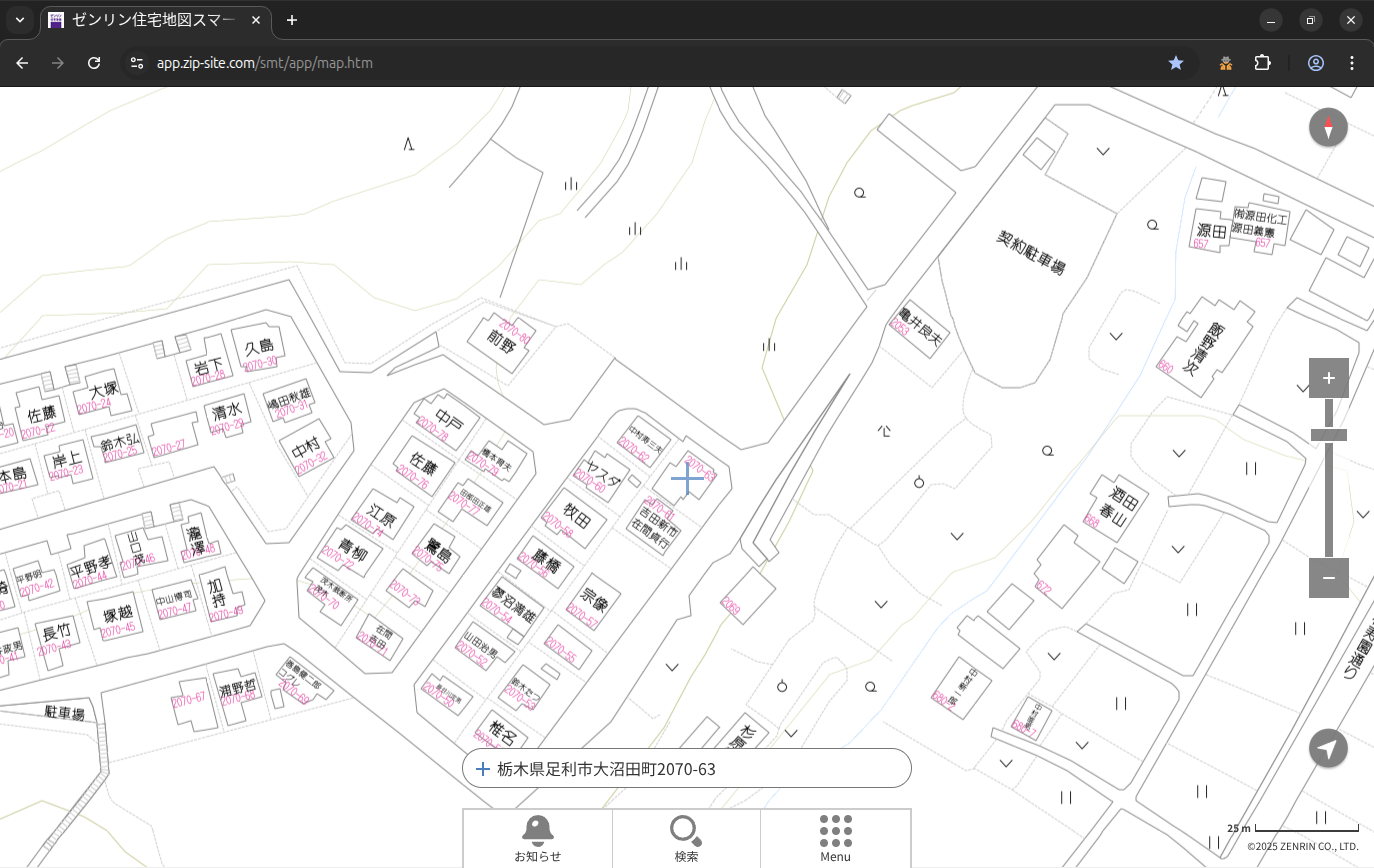Click the current location arrow icon
Screen dimensions: 1374x868
tap(1328, 749)
